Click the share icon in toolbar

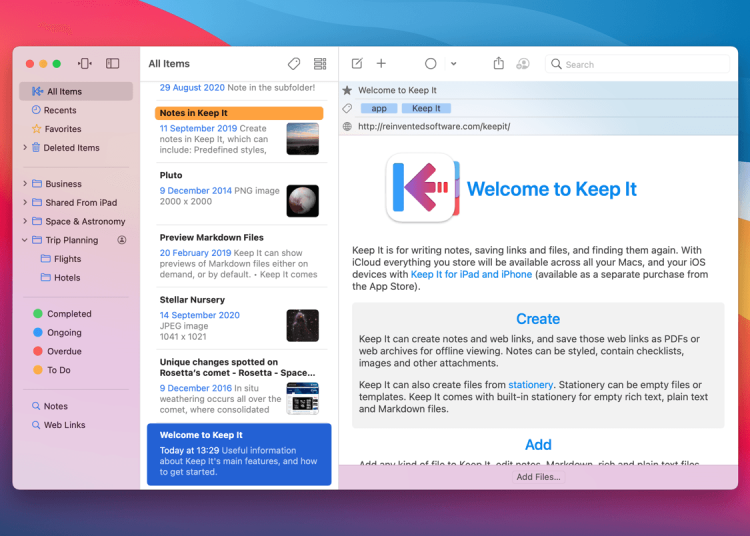(x=499, y=64)
